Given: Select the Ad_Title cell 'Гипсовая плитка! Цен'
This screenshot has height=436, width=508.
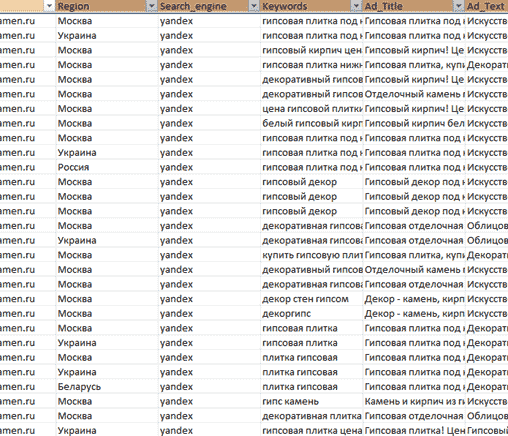Looking at the screenshot, I should tap(414, 431).
